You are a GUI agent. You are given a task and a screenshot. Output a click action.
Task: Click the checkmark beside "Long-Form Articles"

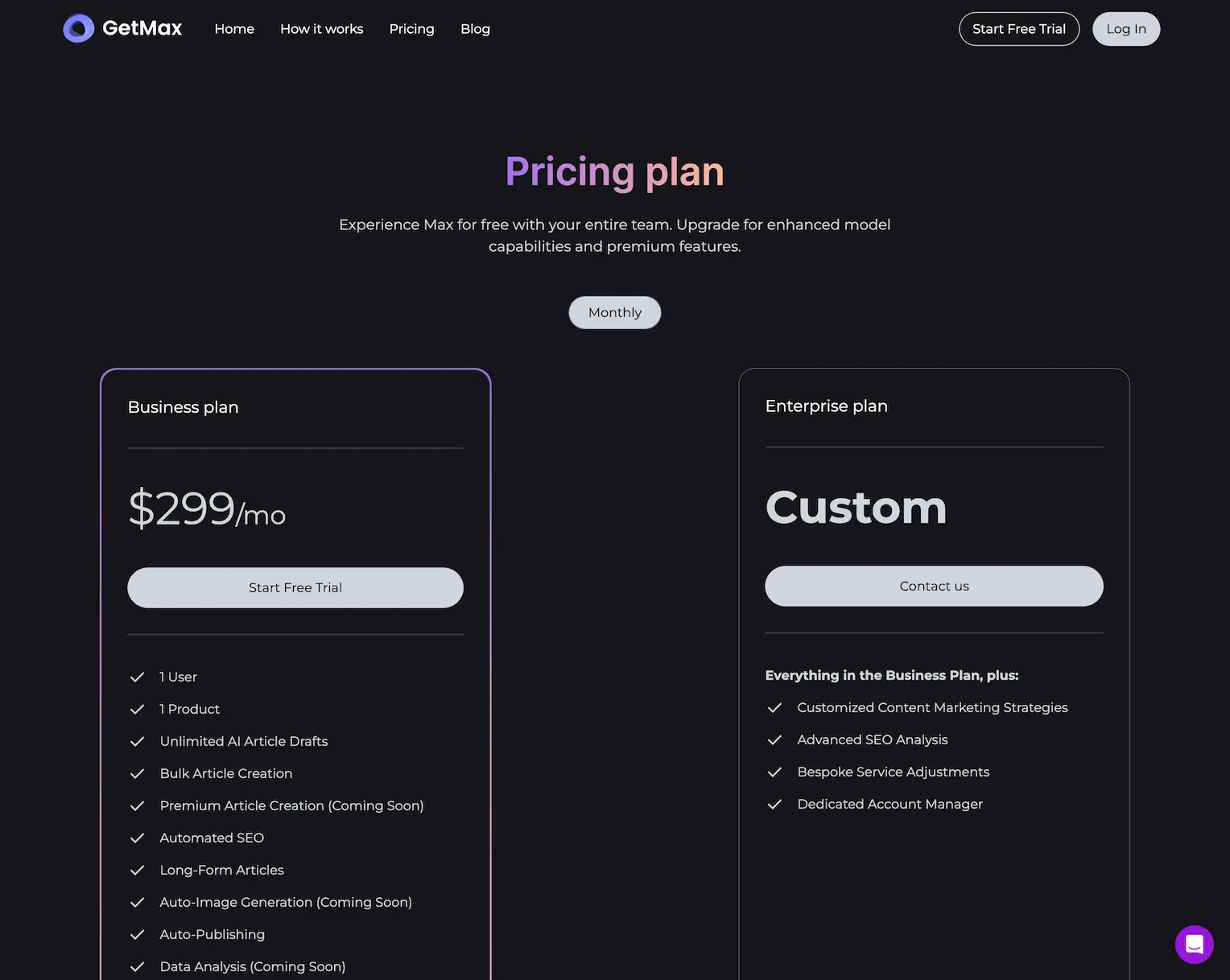[137, 870]
